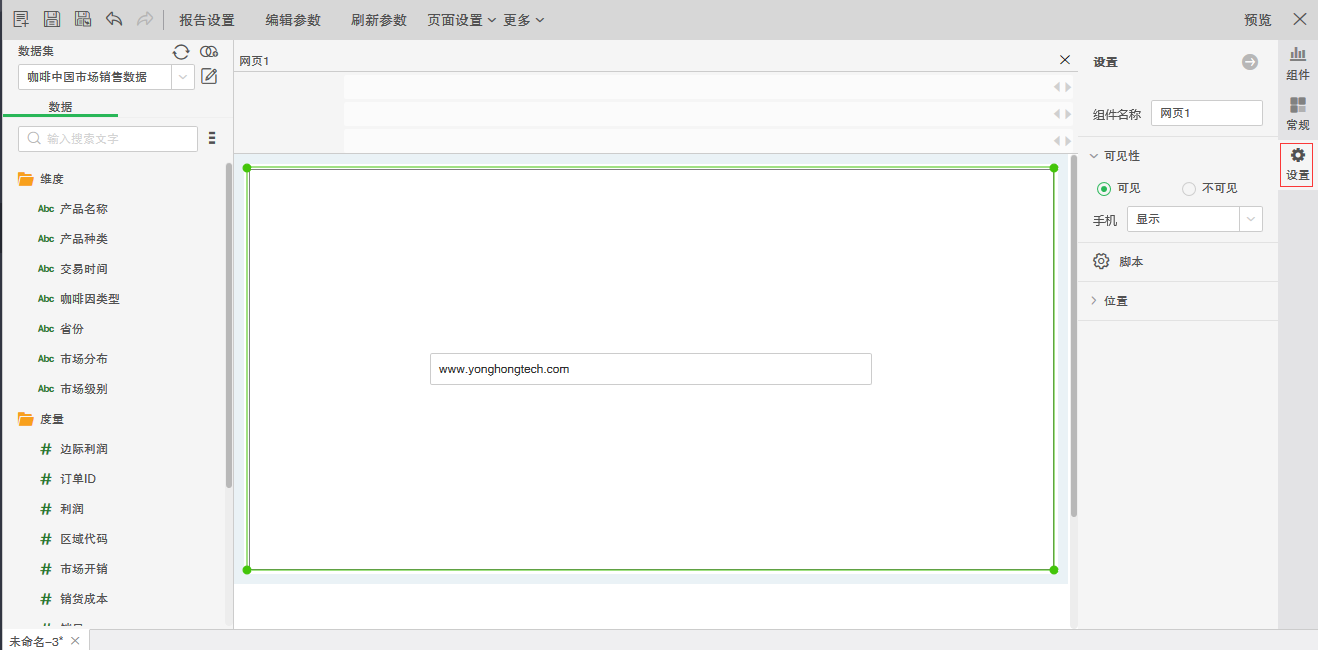Undo the last action

(x=113, y=18)
